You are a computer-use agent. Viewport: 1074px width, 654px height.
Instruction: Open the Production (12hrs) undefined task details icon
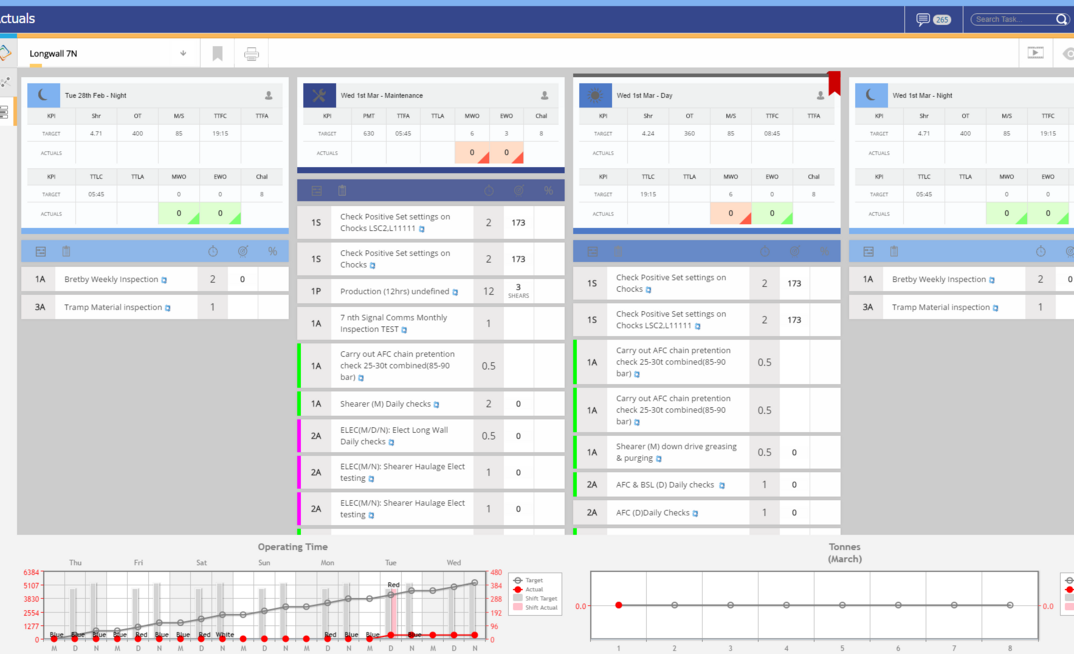coord(455,293)
